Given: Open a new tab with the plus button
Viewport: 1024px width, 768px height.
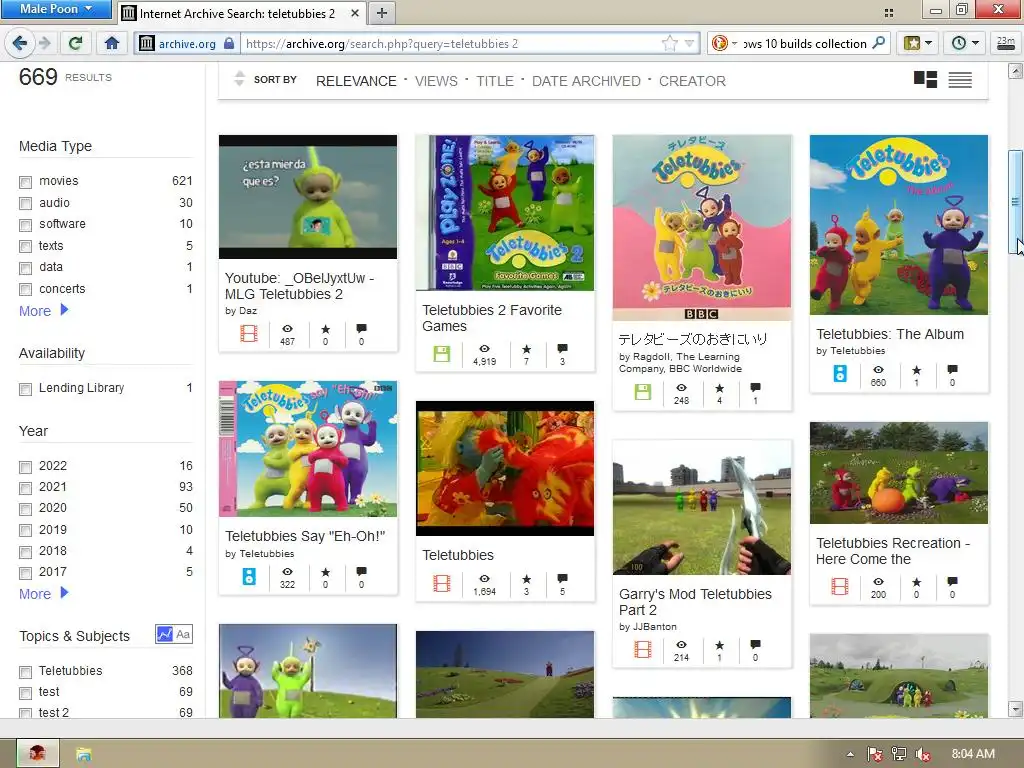Looking at the screenshot, I should click(382, 13).
